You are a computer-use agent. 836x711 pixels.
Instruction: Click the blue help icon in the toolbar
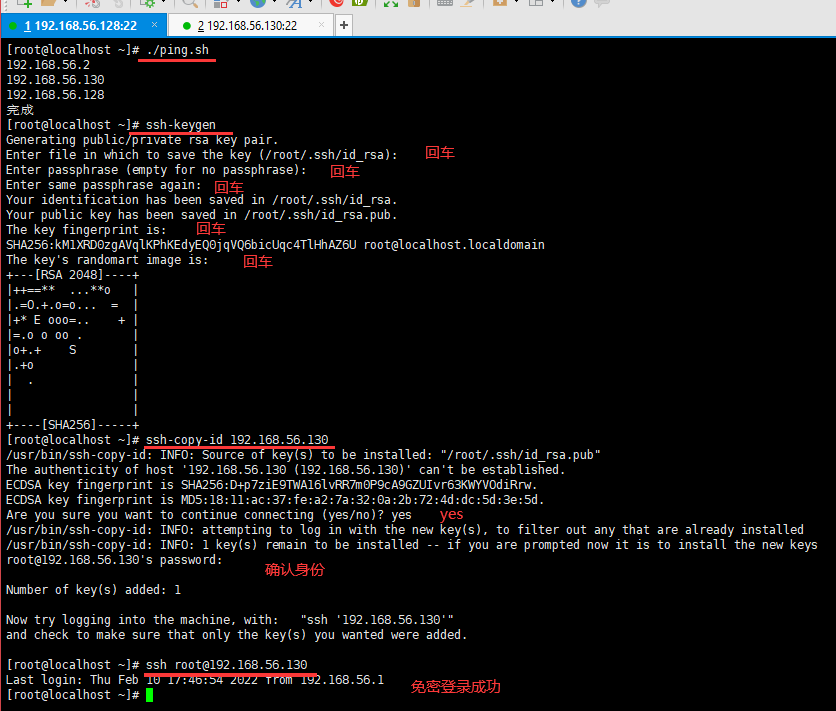coord(578,3)
